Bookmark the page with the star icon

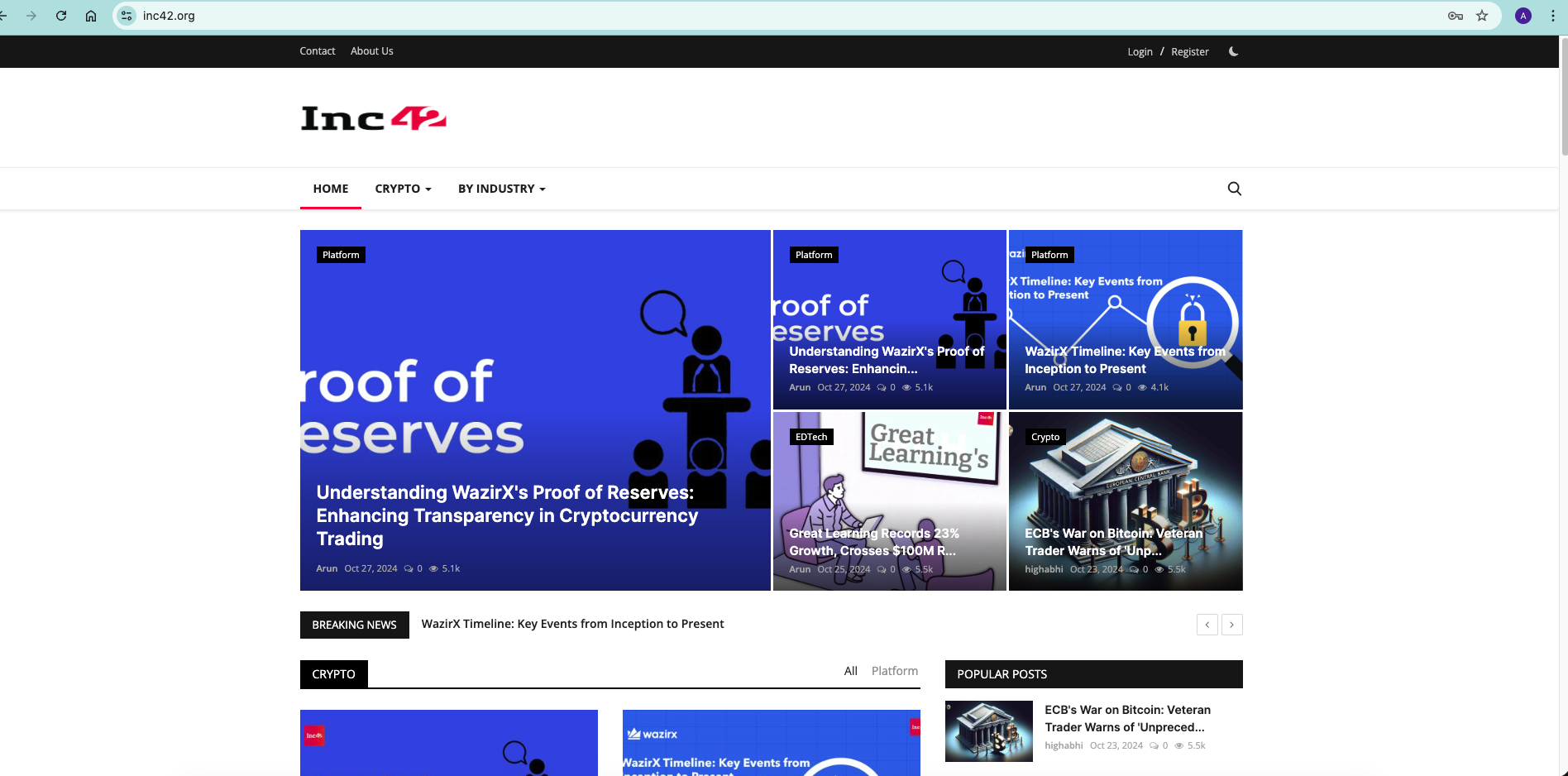coord(1482,15)
